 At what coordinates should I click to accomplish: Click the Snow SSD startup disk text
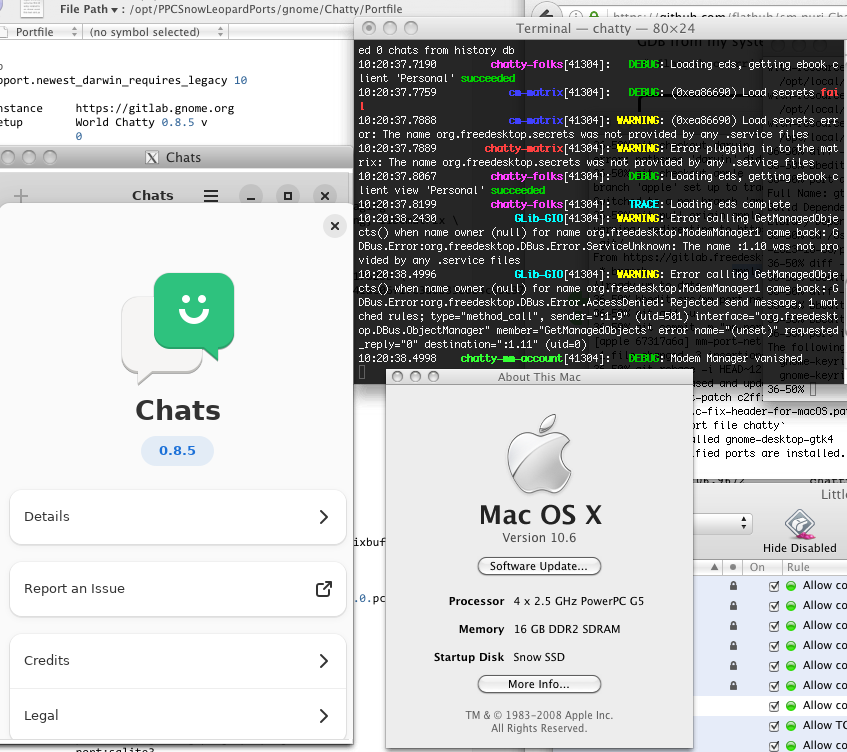click(539, 657)
